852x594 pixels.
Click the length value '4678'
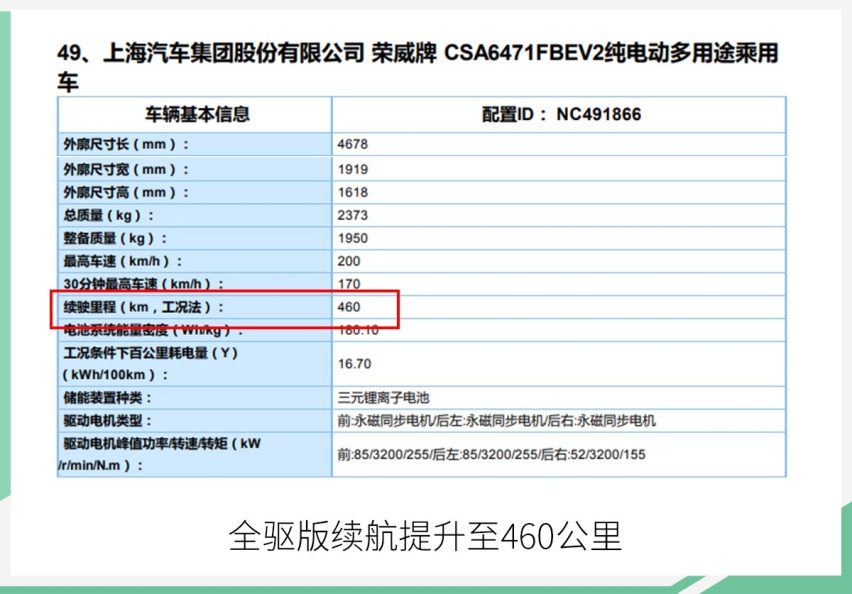coord(352,144)
